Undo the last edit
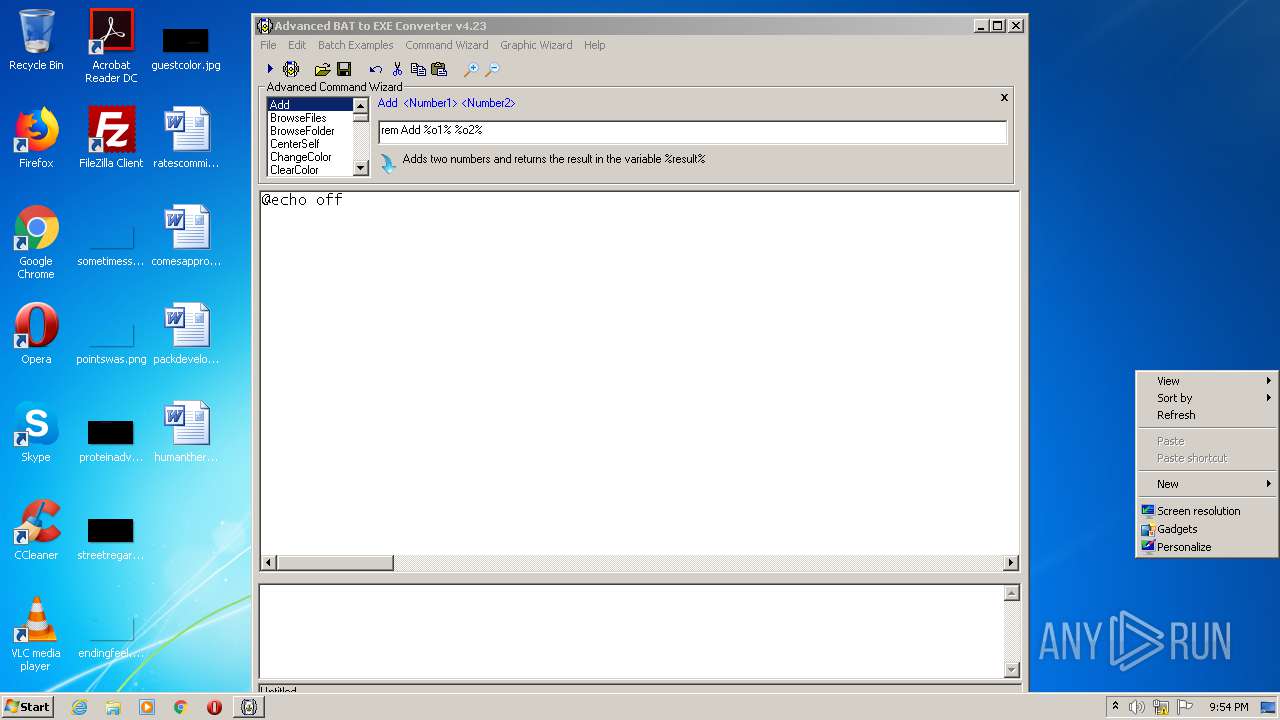This screenshot has height=720, width=1280. point(375,69)
